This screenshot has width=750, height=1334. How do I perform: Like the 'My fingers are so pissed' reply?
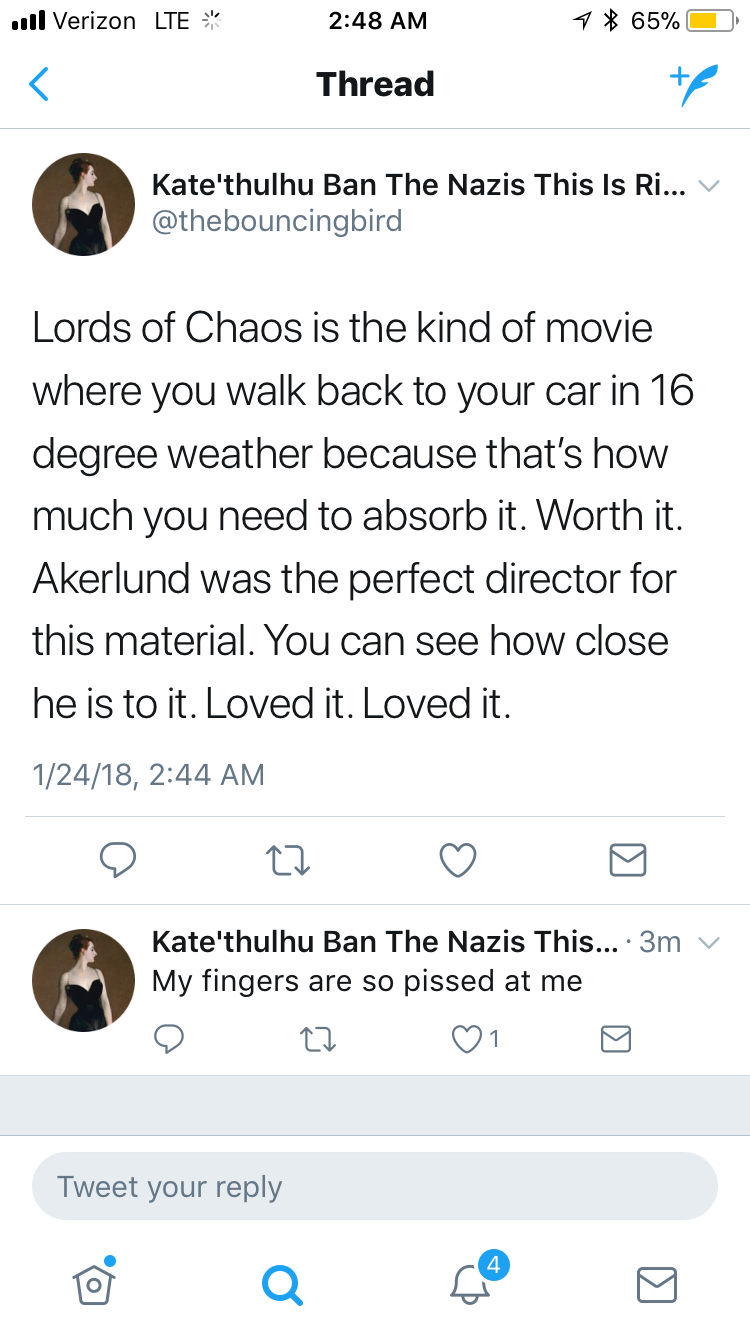467,1040
